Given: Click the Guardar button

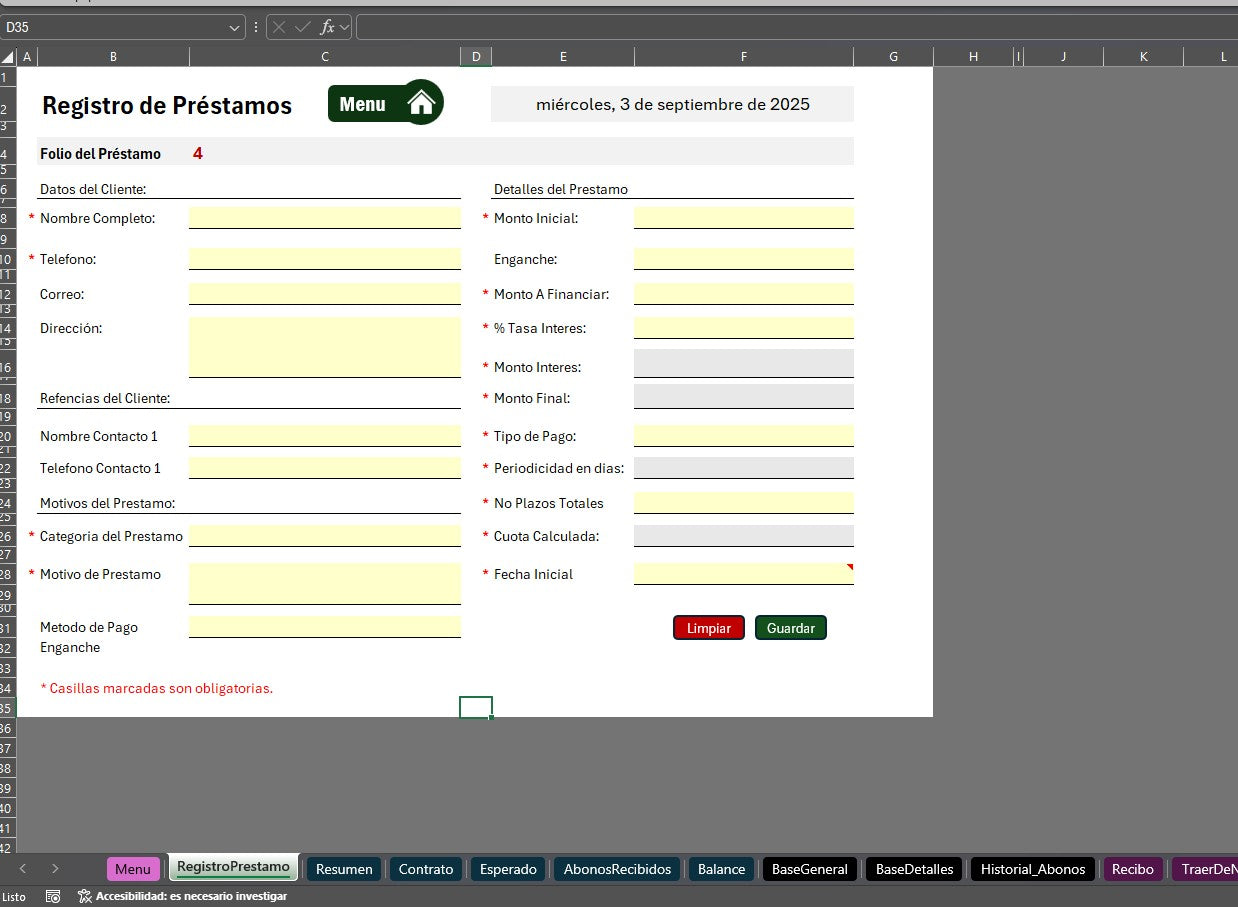Looking at the screenshot, I should tap(790, 627).
